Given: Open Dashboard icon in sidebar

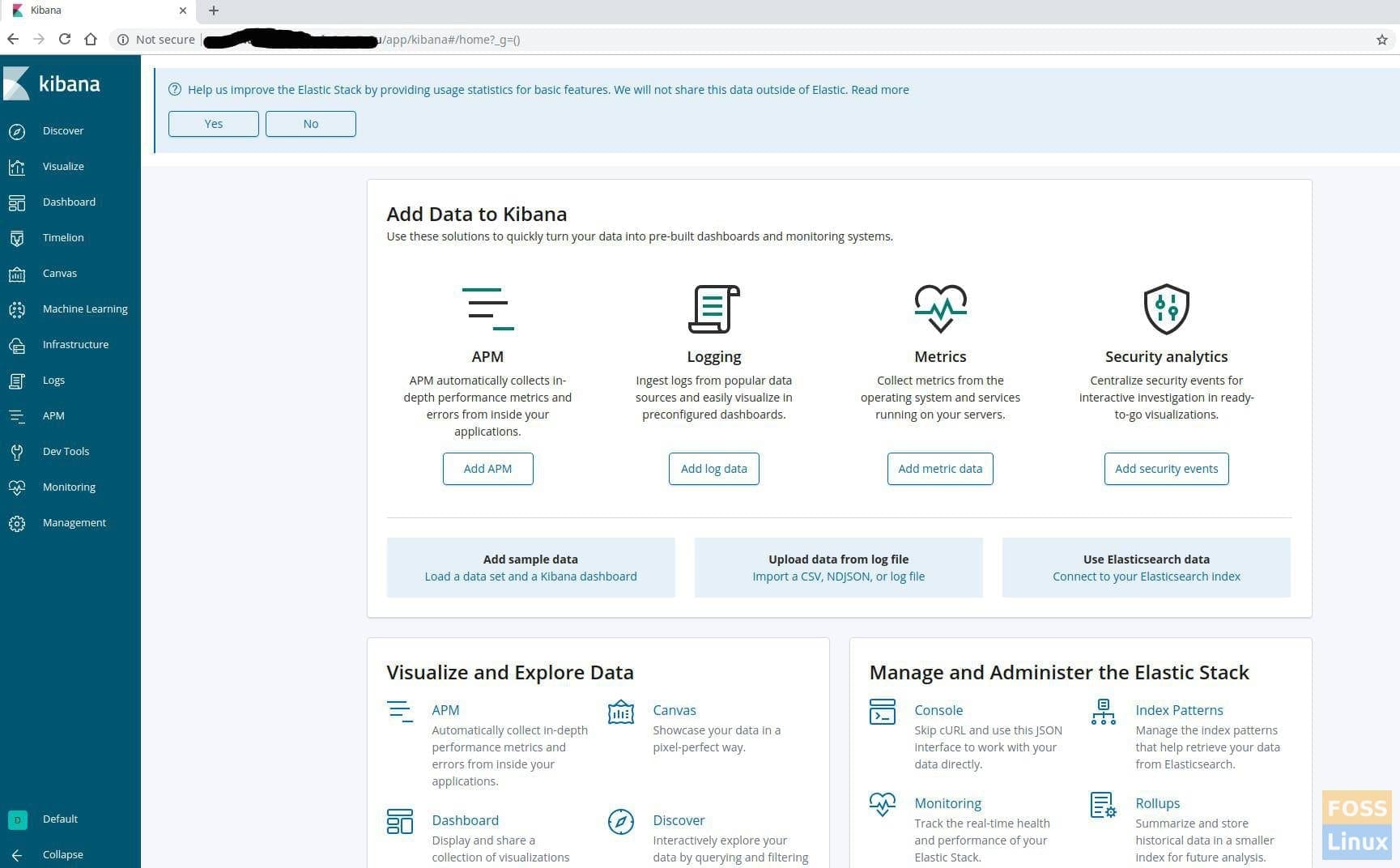Looking at the screenshot, I should click(17, 202).
